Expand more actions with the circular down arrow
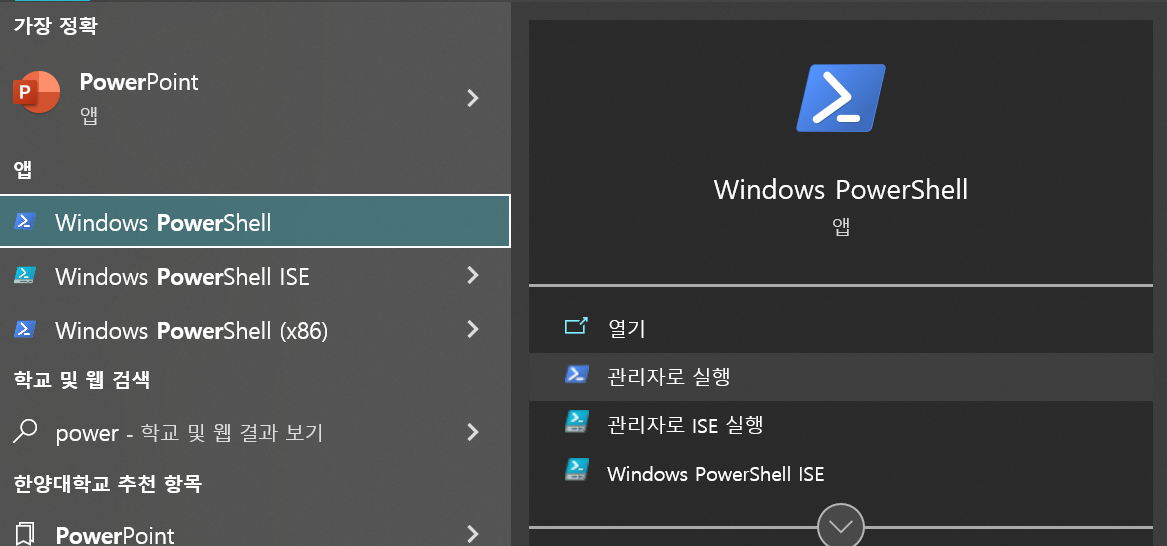Screen dimensions: 1167x546 tap(841, 527)
